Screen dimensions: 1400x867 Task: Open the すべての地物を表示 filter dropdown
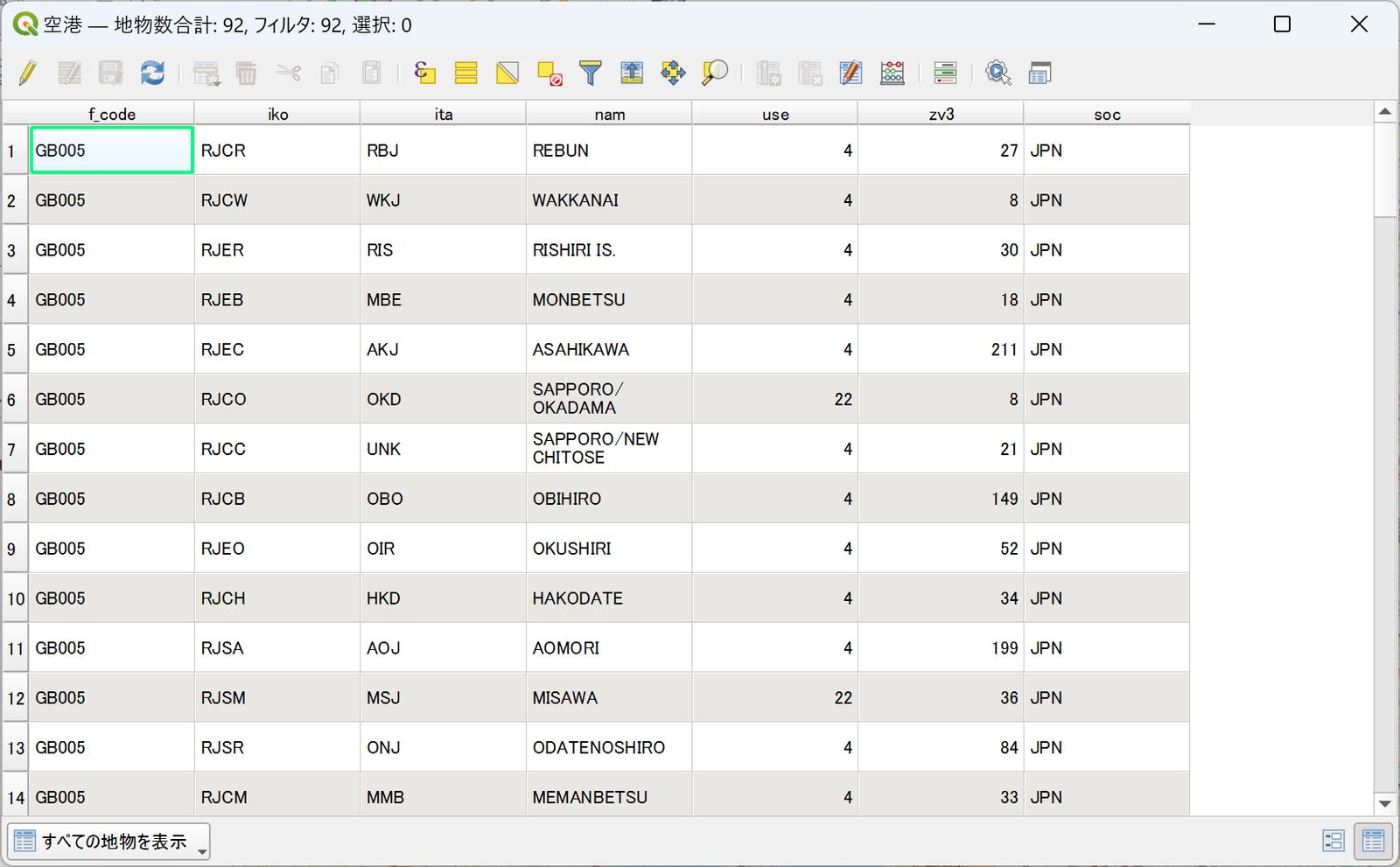[x=109, y=841]
